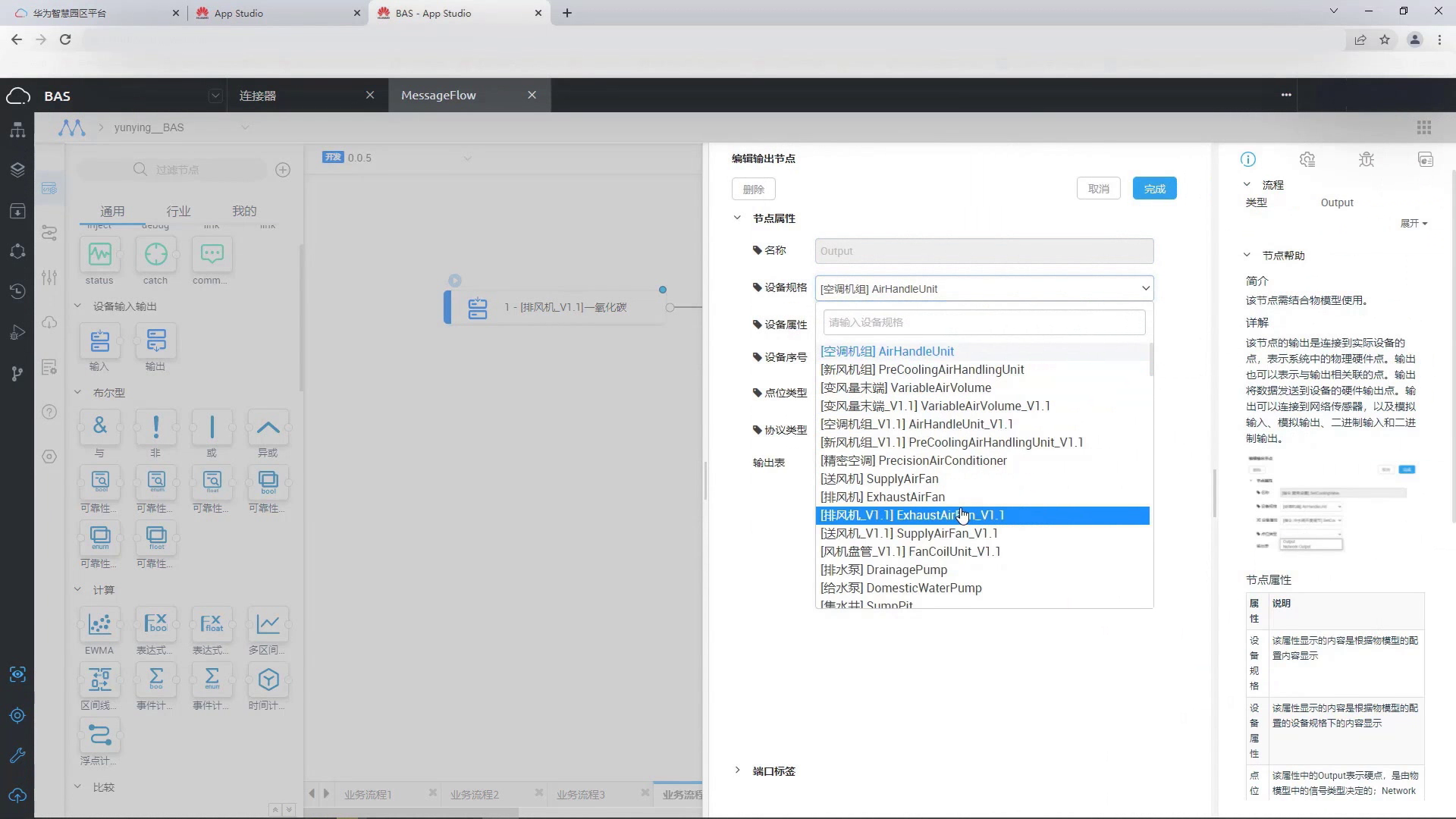
Task: Open the settings gear icon in right panel
Action: [x=1307, y=159]
